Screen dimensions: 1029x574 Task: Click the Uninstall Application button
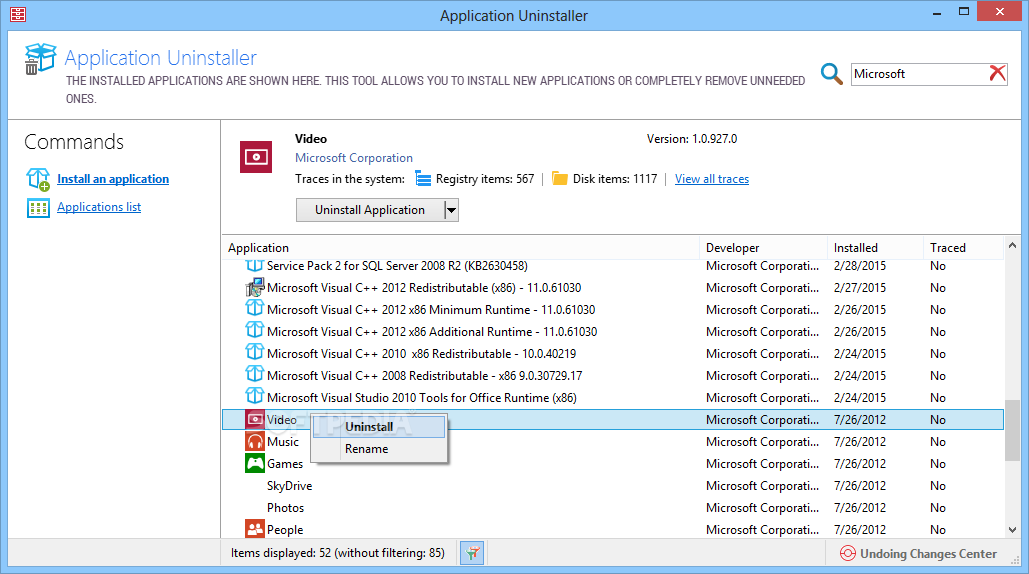(x=370, y=210)
